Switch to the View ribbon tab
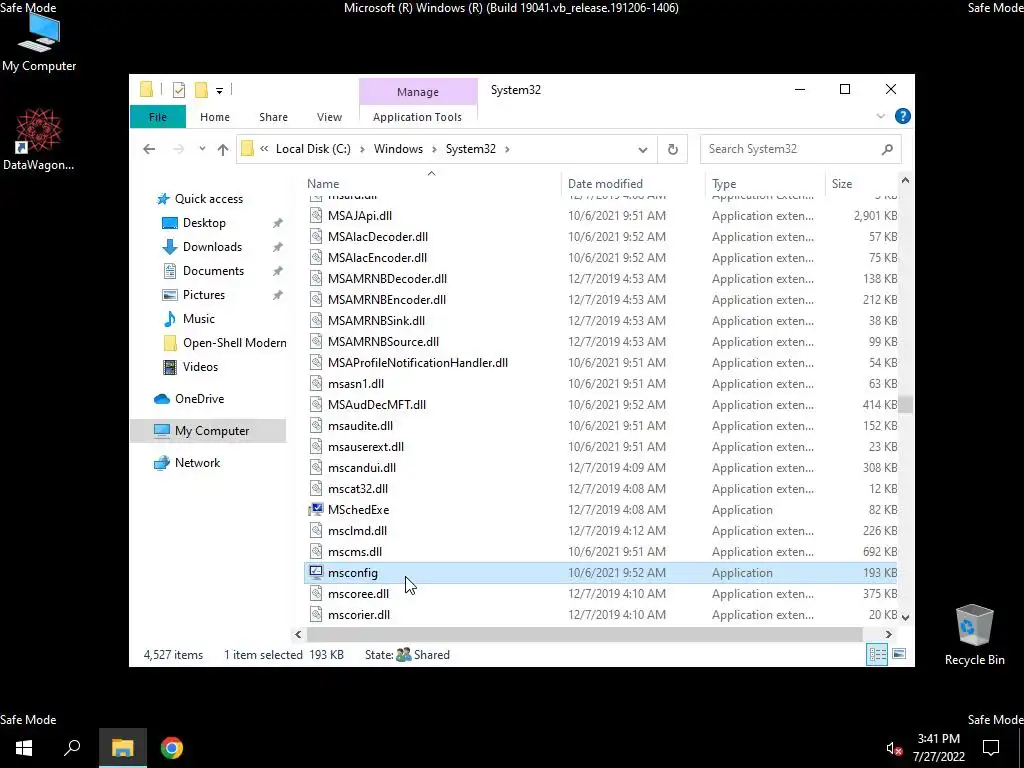The image size is (1024, 768). coord(329,117)
